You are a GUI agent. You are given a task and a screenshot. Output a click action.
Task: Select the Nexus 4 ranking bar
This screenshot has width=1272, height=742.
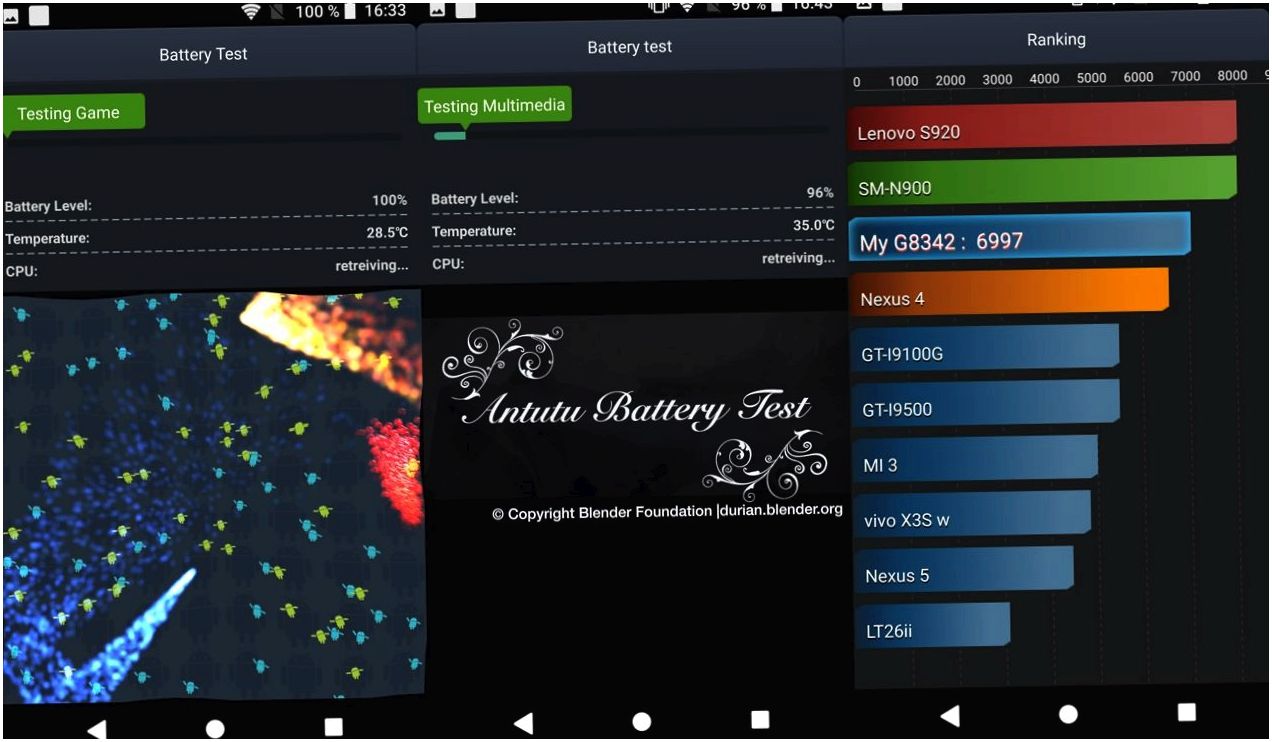(1008, 292)
